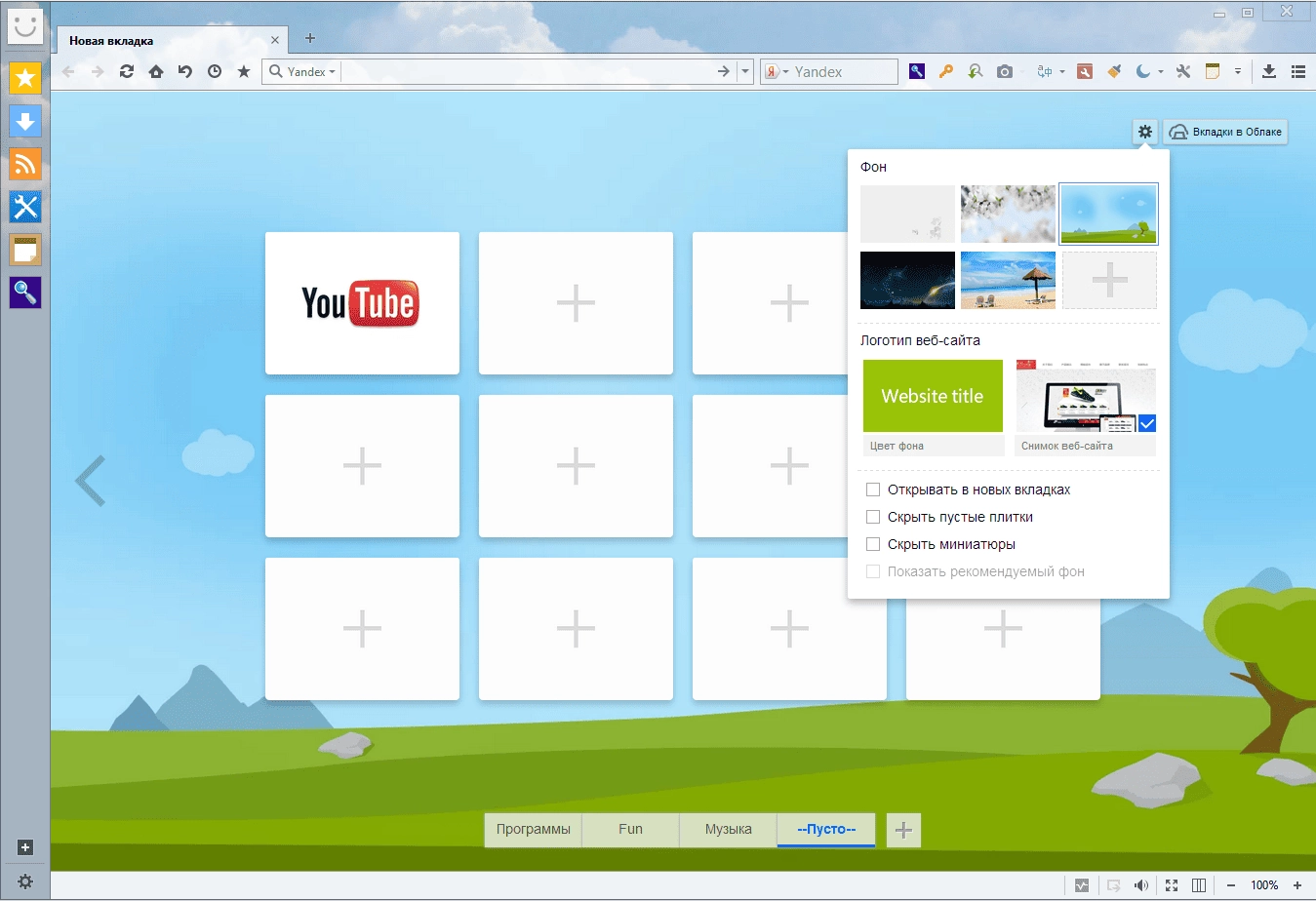Open the Downloads panel in the left sidebar
This screenshot has width=1316, height=901.
(25, 121)
